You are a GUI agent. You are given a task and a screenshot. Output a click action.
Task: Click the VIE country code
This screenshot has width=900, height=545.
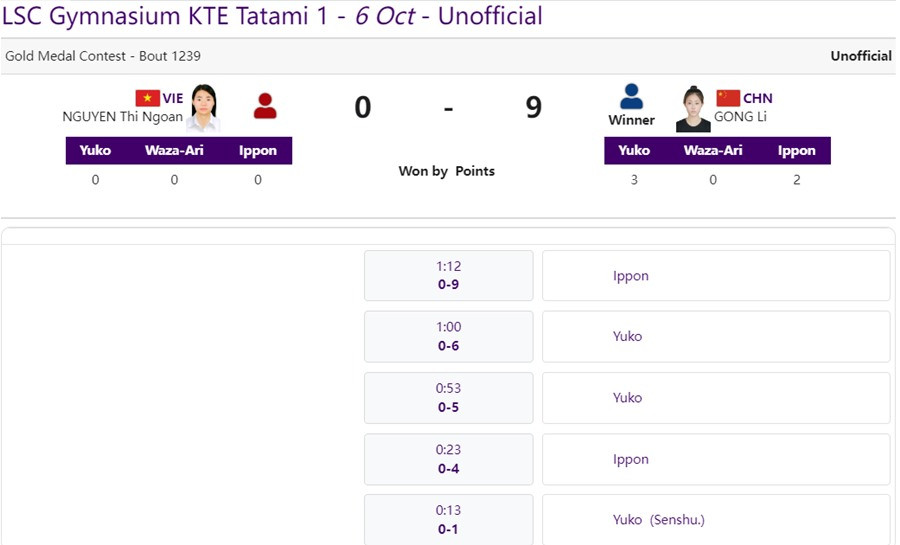173,98
